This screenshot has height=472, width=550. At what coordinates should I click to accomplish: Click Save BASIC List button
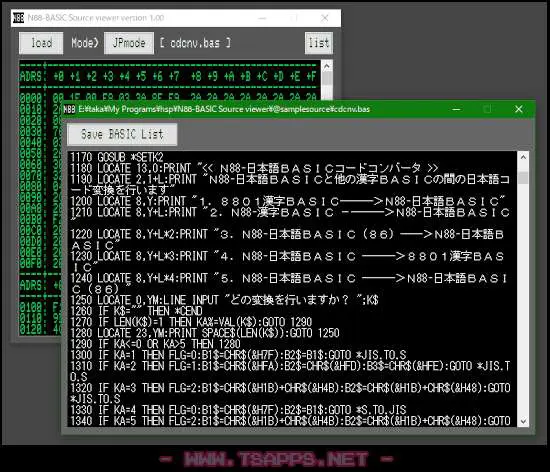(122, 134)
